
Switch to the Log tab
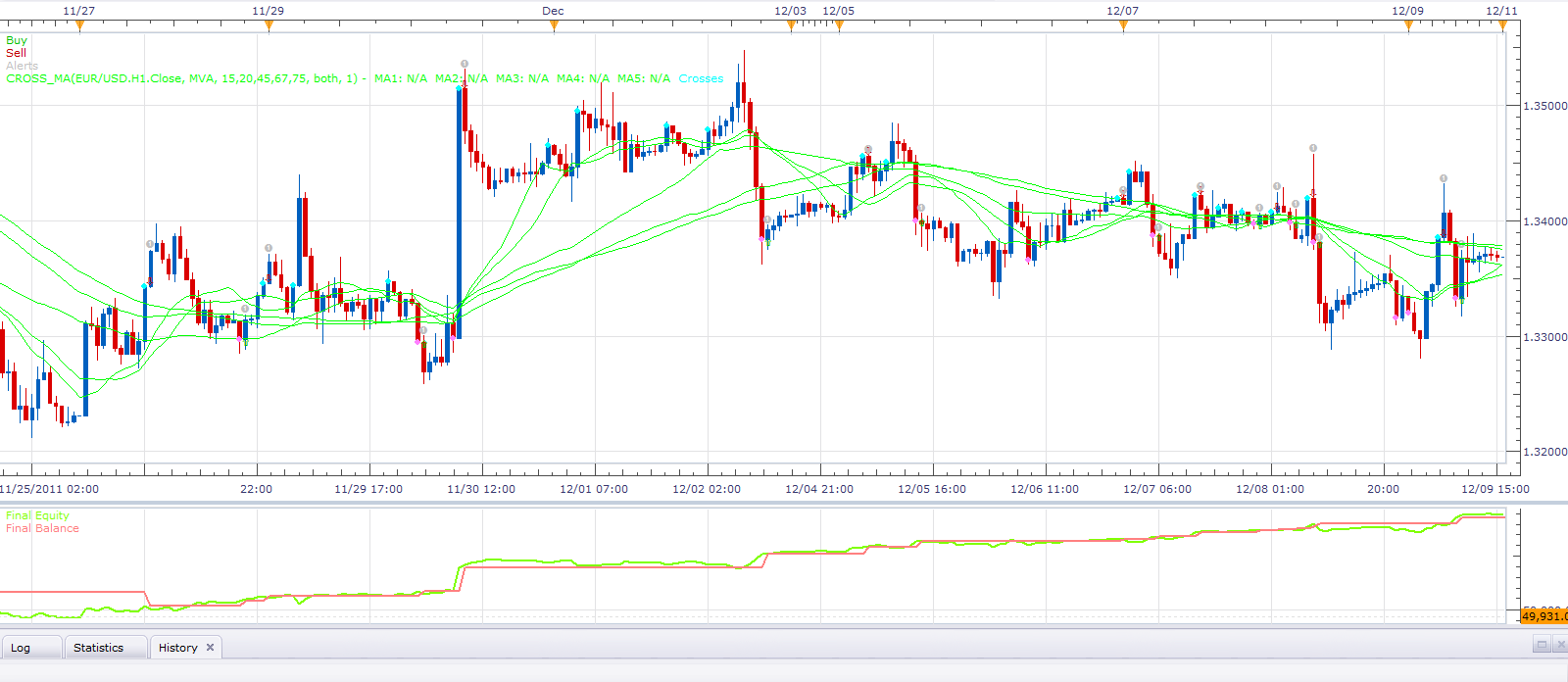coord(21,648)
